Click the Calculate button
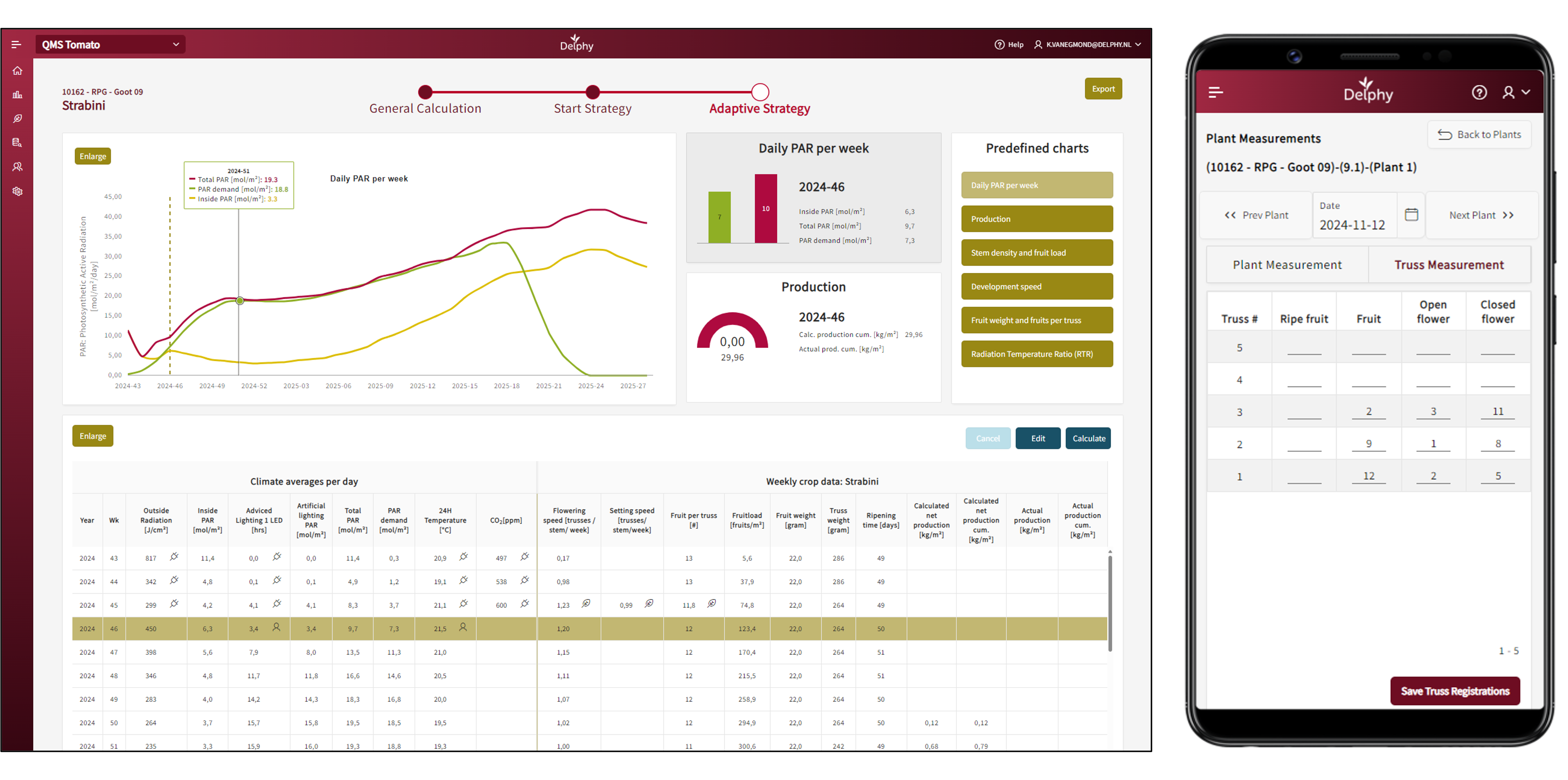The width and height of the screenshot is (1568, 780). coord(1088,438)
